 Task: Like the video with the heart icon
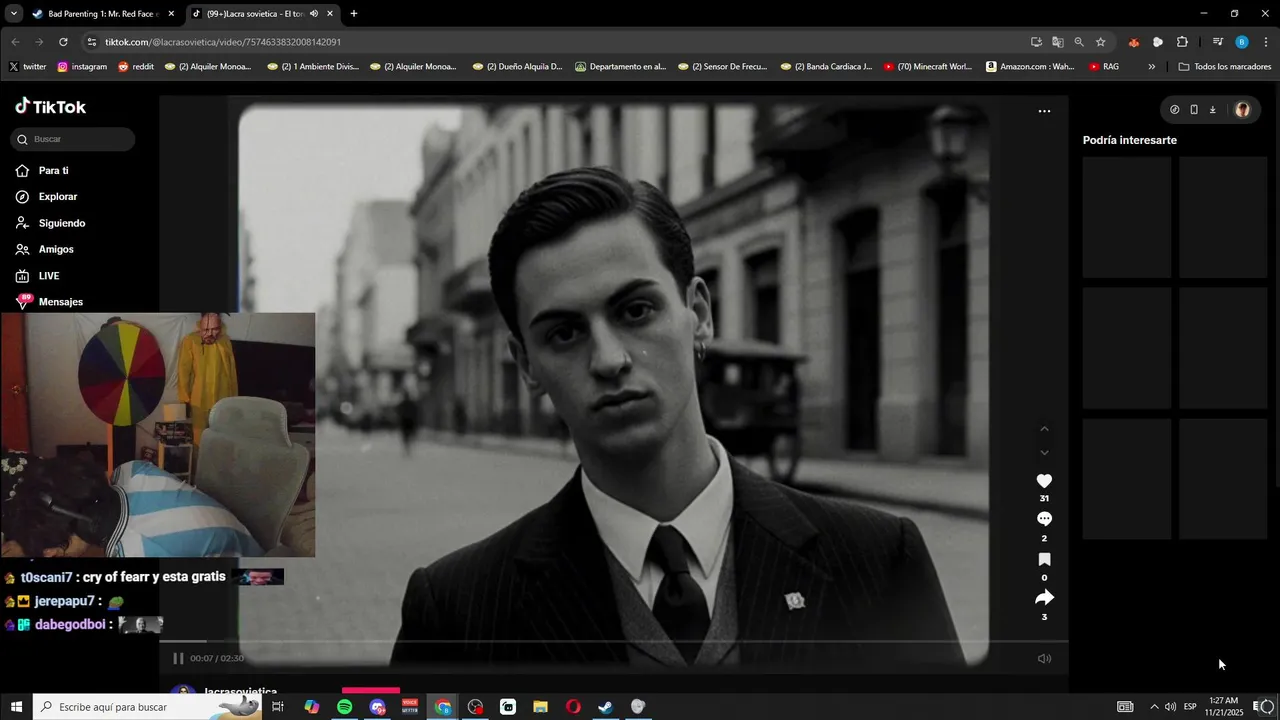1044,481
